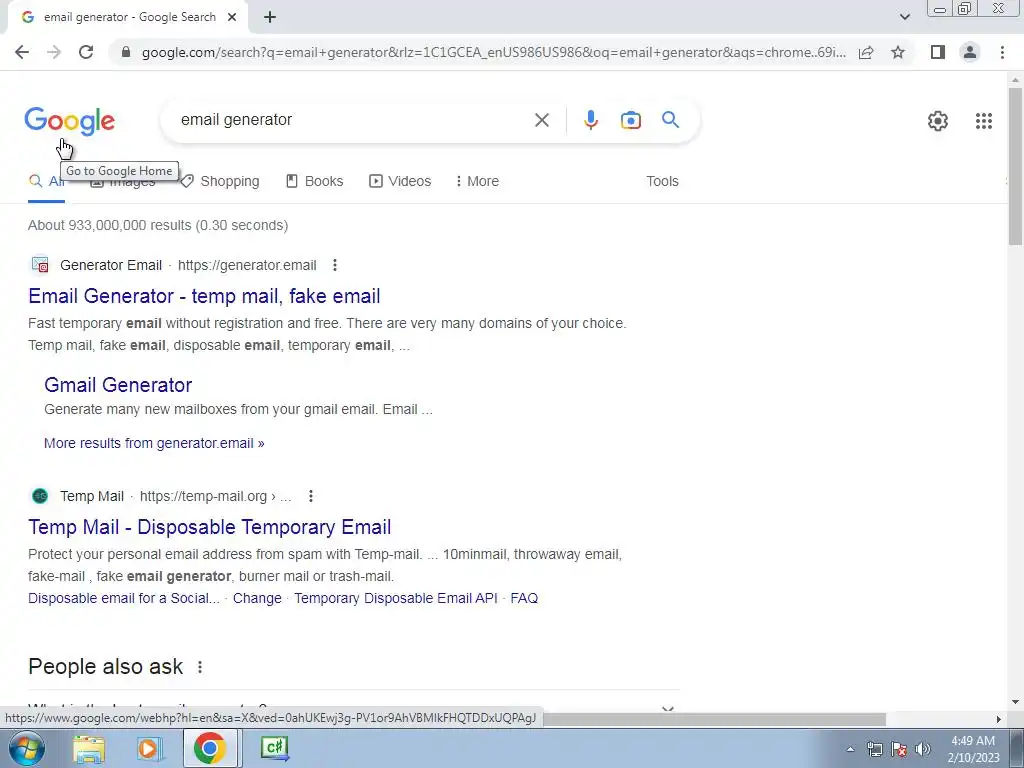Click the Generator Email site favicon
Viewport: 1024px width, 768px height.
[x=40, y=264]
